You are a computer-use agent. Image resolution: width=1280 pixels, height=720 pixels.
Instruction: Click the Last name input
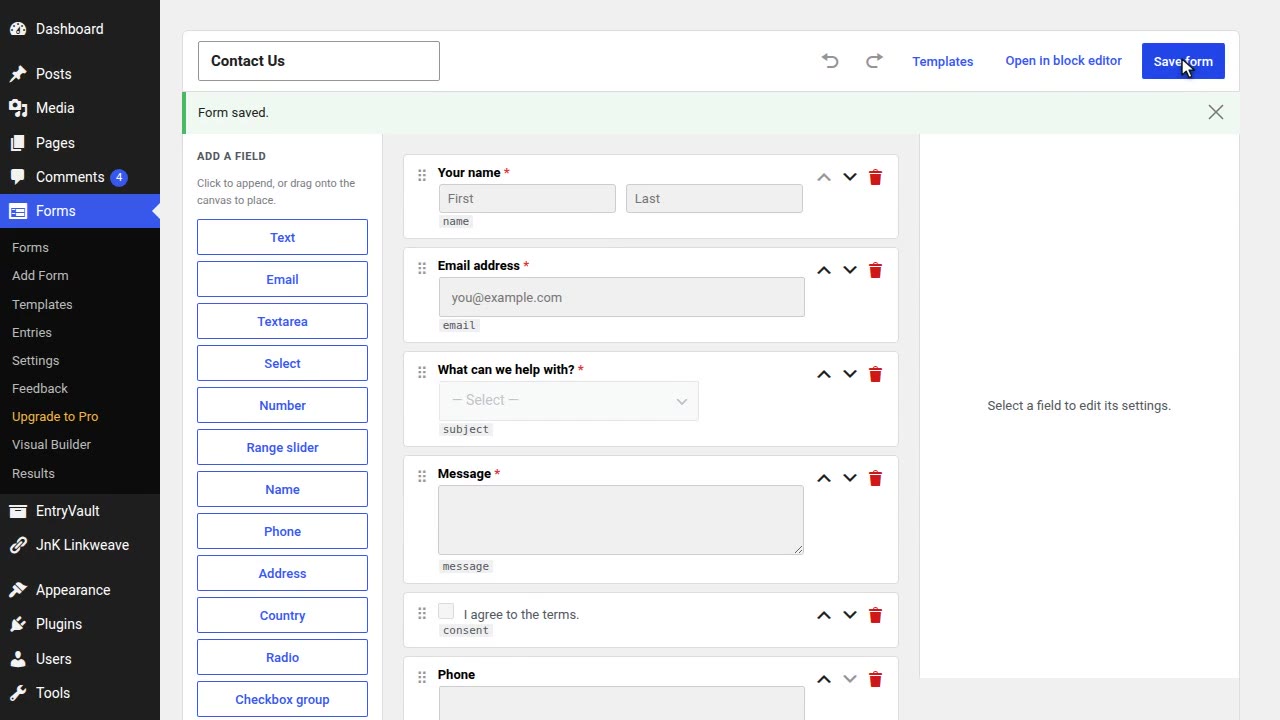click(714, 198)
